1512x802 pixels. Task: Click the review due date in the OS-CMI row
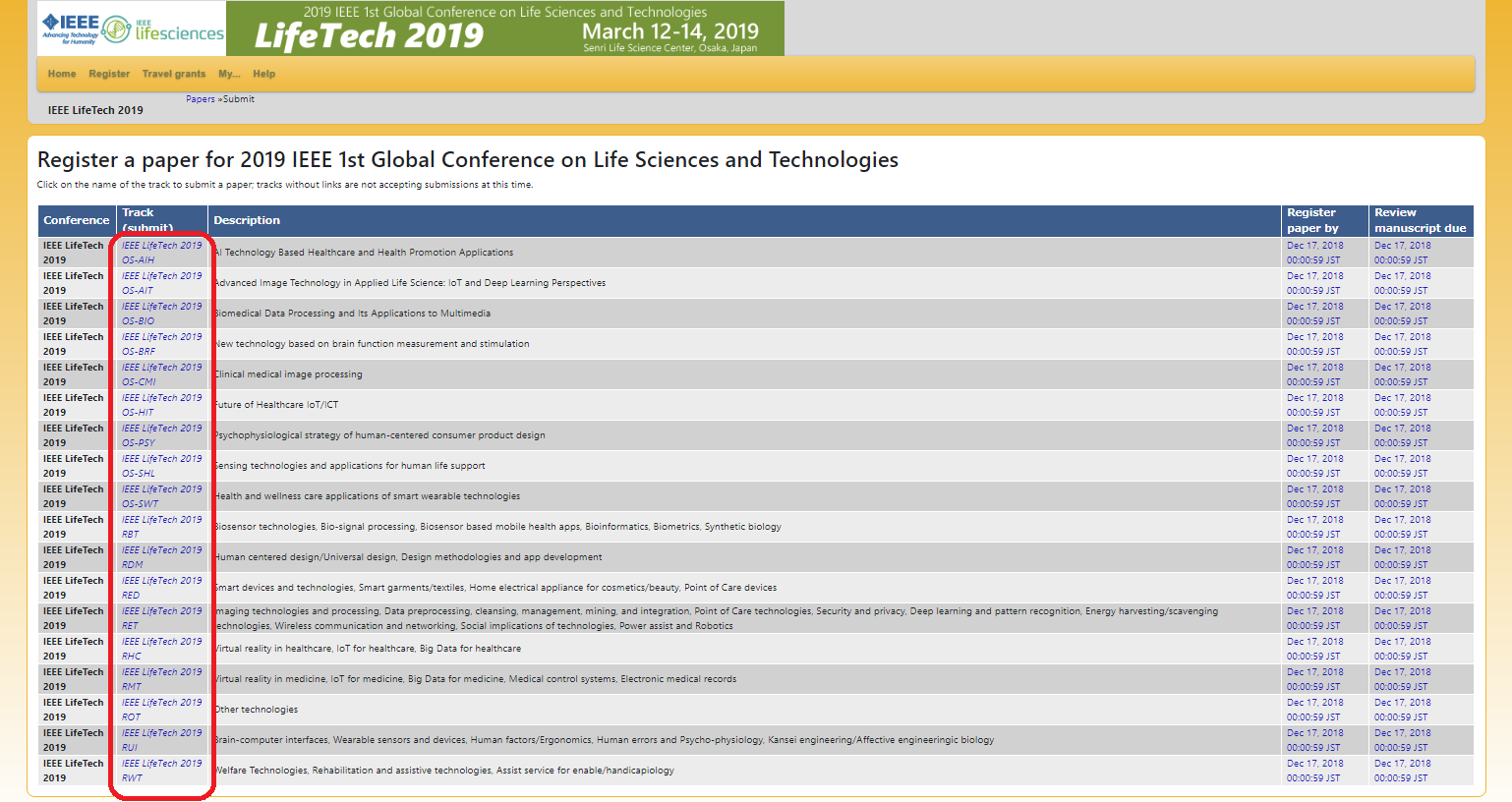click(1402, 374)
